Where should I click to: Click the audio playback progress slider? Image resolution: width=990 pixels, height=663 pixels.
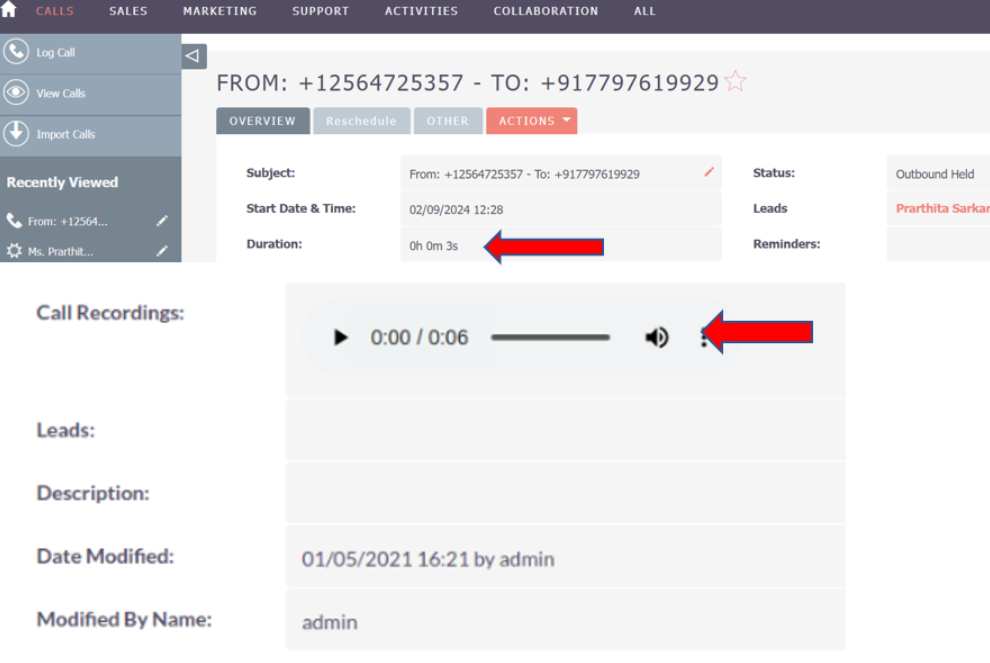(550, 337)
